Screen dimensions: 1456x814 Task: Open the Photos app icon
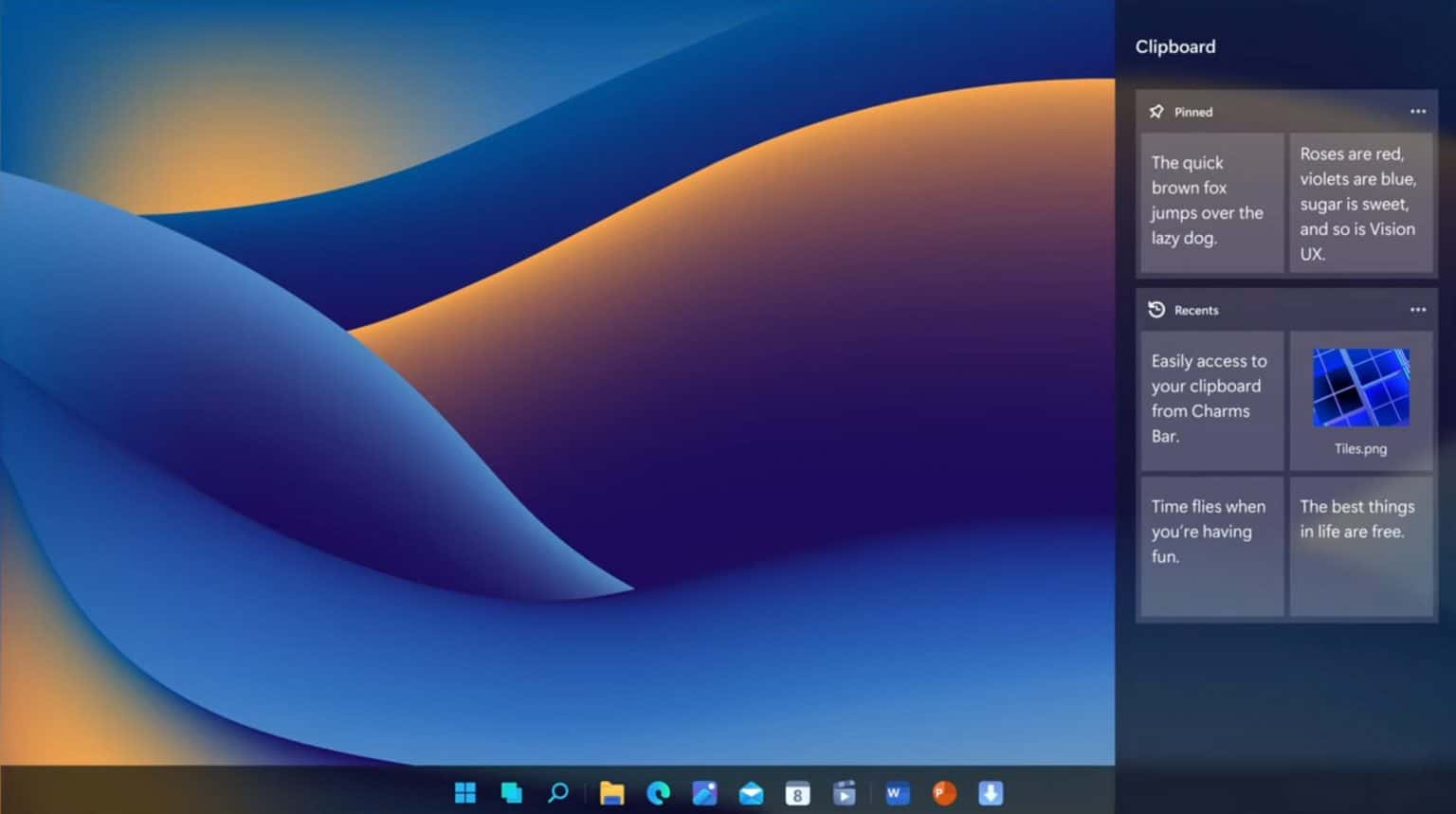704,792
